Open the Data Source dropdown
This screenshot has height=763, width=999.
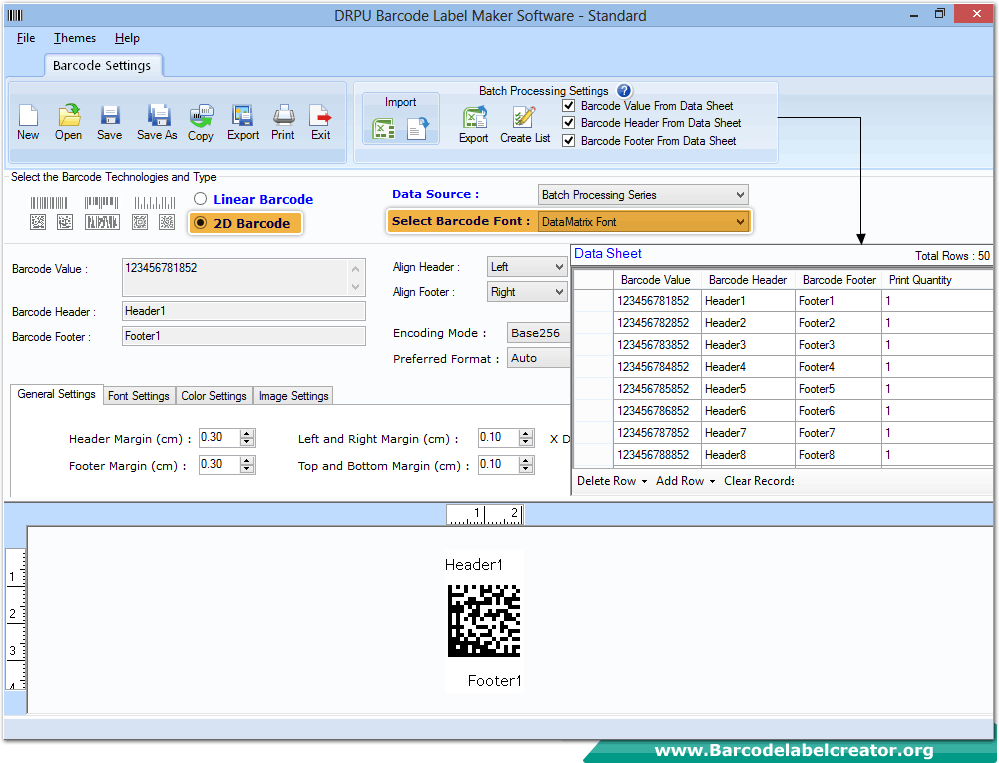[x=643, y=195]
